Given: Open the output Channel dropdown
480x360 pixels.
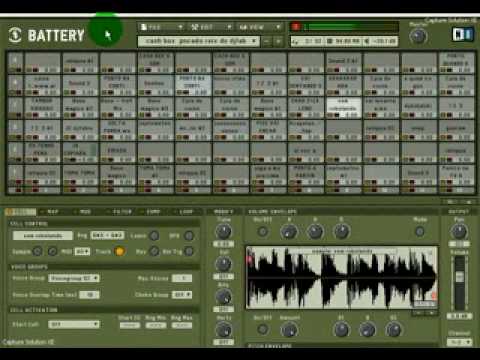Looking at the screenshot, I should (x=459, y=342).
